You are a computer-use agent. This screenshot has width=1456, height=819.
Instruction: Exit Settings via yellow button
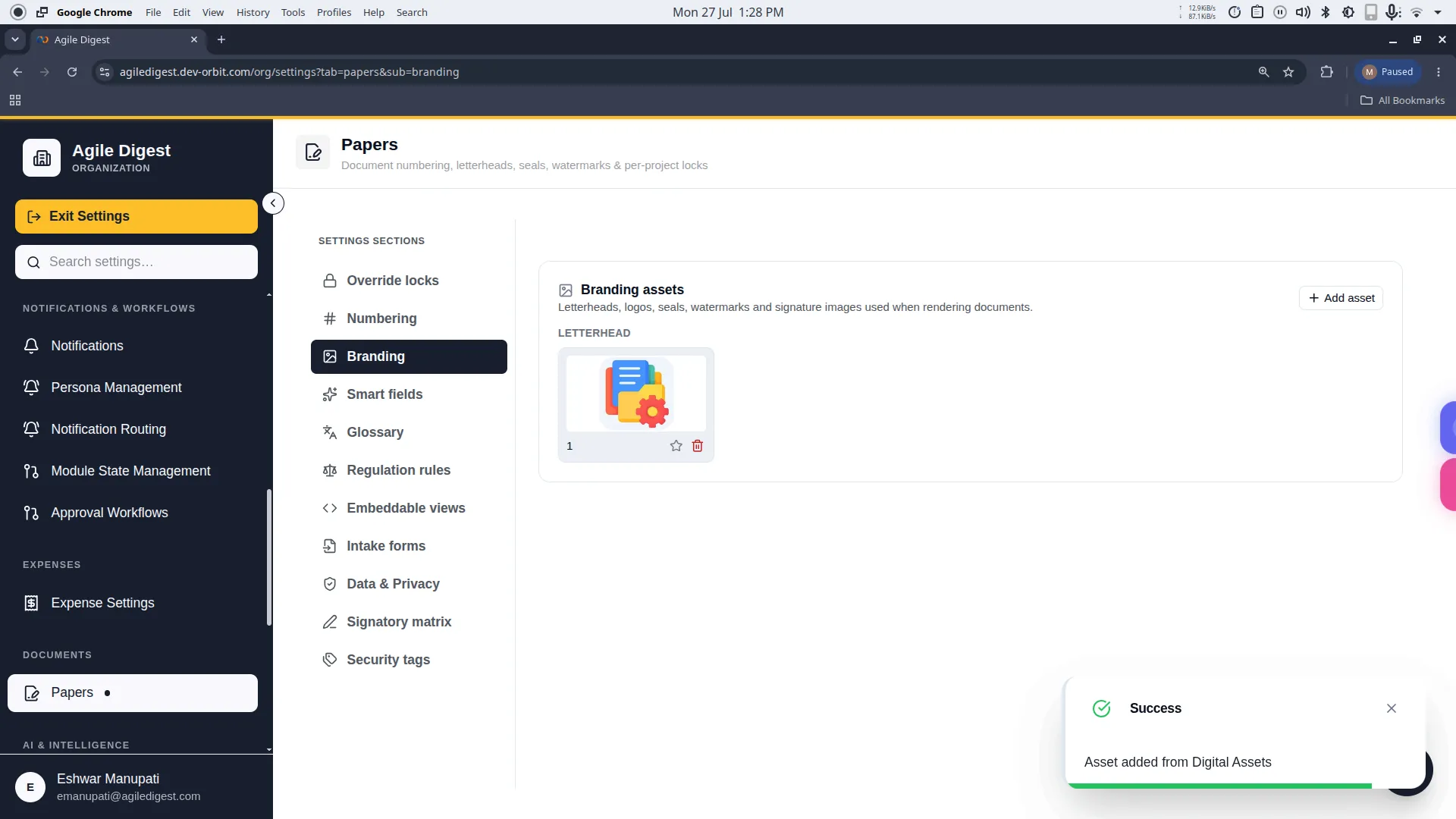(x=136, y=216)
